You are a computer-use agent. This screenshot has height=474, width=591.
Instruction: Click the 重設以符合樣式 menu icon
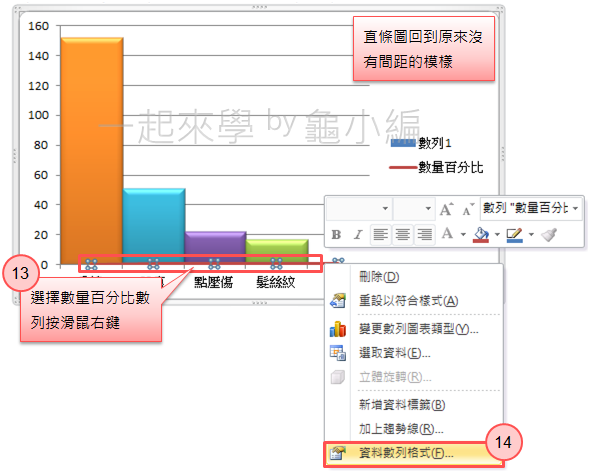point(338,301)
